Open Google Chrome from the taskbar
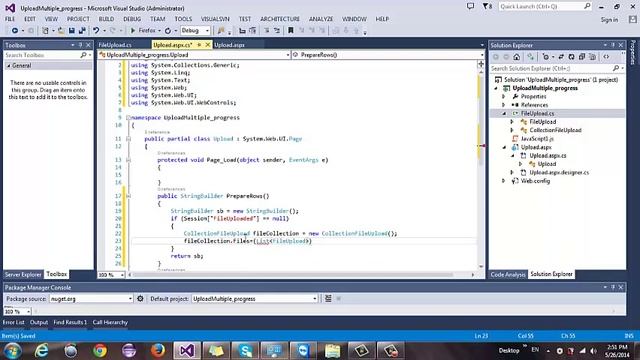 tap(100, 351)
